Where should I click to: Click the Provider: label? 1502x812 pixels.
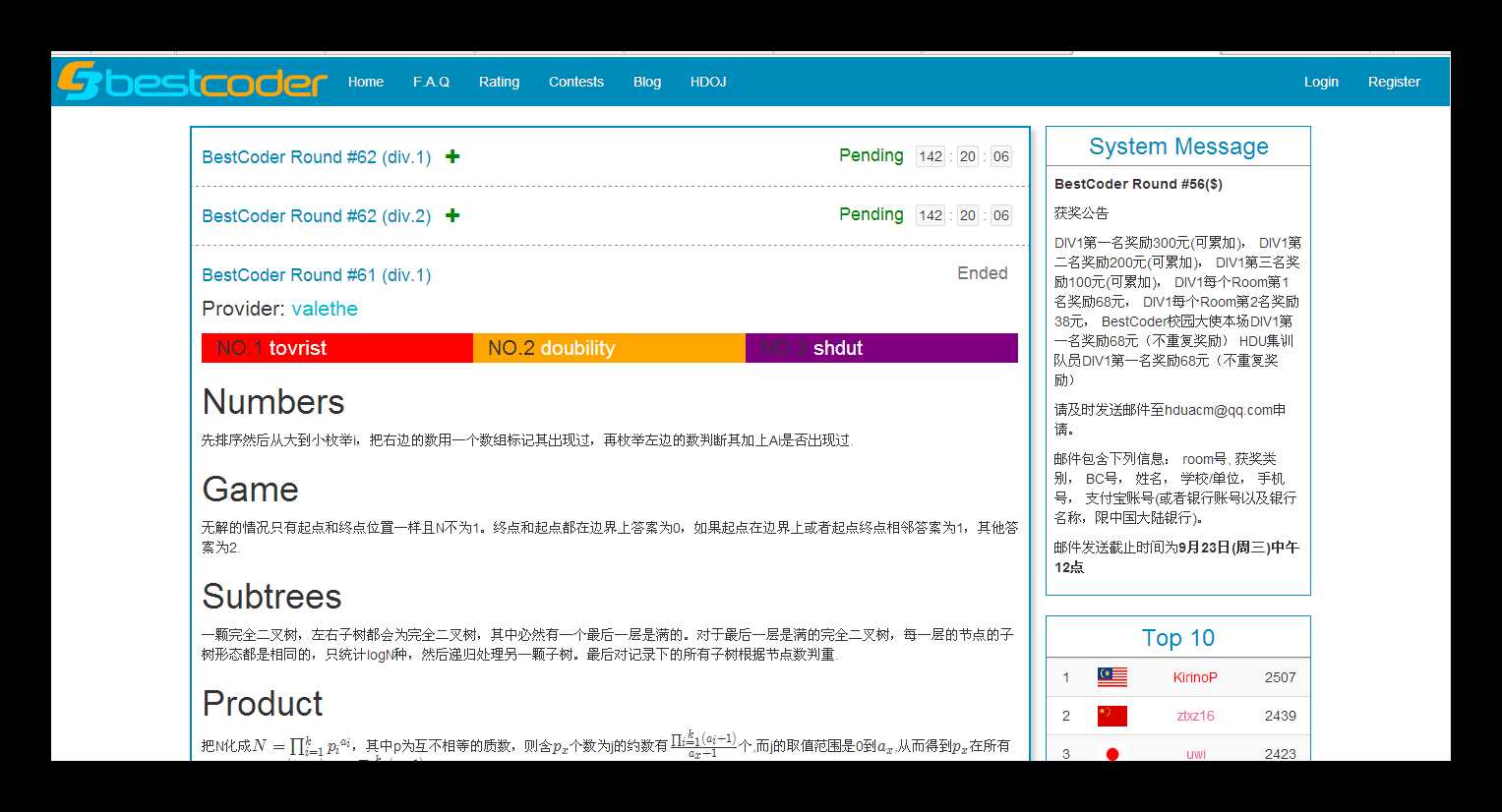pyautogui.click(x=244, y=309)
